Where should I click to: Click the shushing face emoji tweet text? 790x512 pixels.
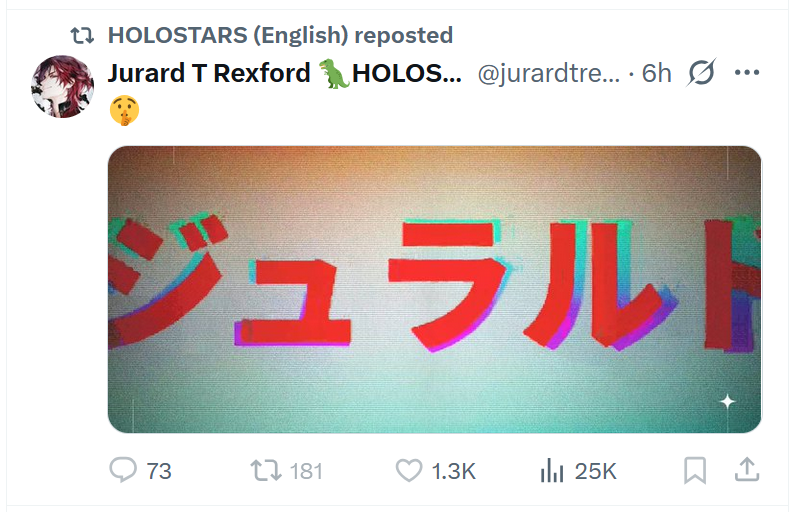click(x=123, y=110)
